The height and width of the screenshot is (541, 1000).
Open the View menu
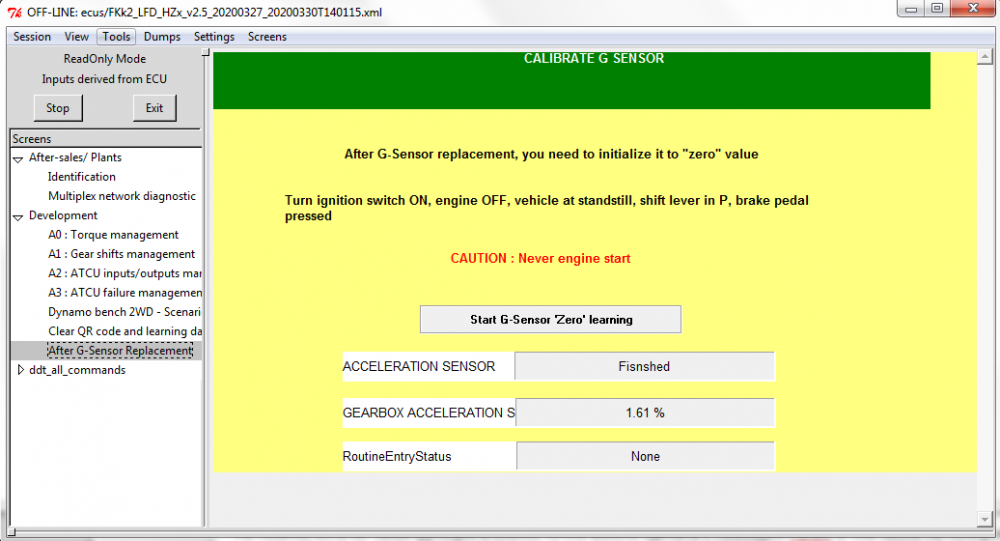(x=77, y=37)
